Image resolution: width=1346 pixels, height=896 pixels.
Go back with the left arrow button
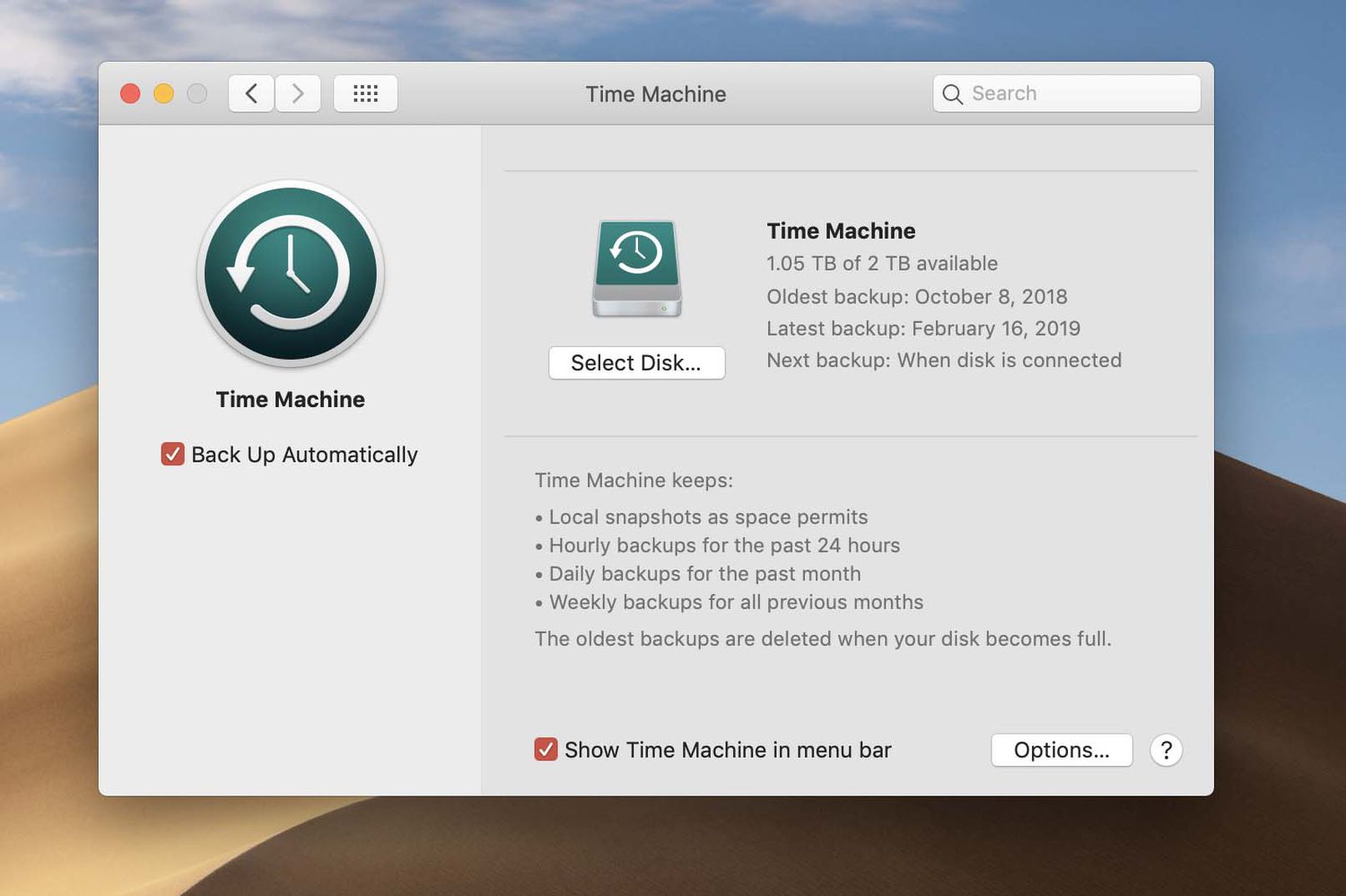251,93
